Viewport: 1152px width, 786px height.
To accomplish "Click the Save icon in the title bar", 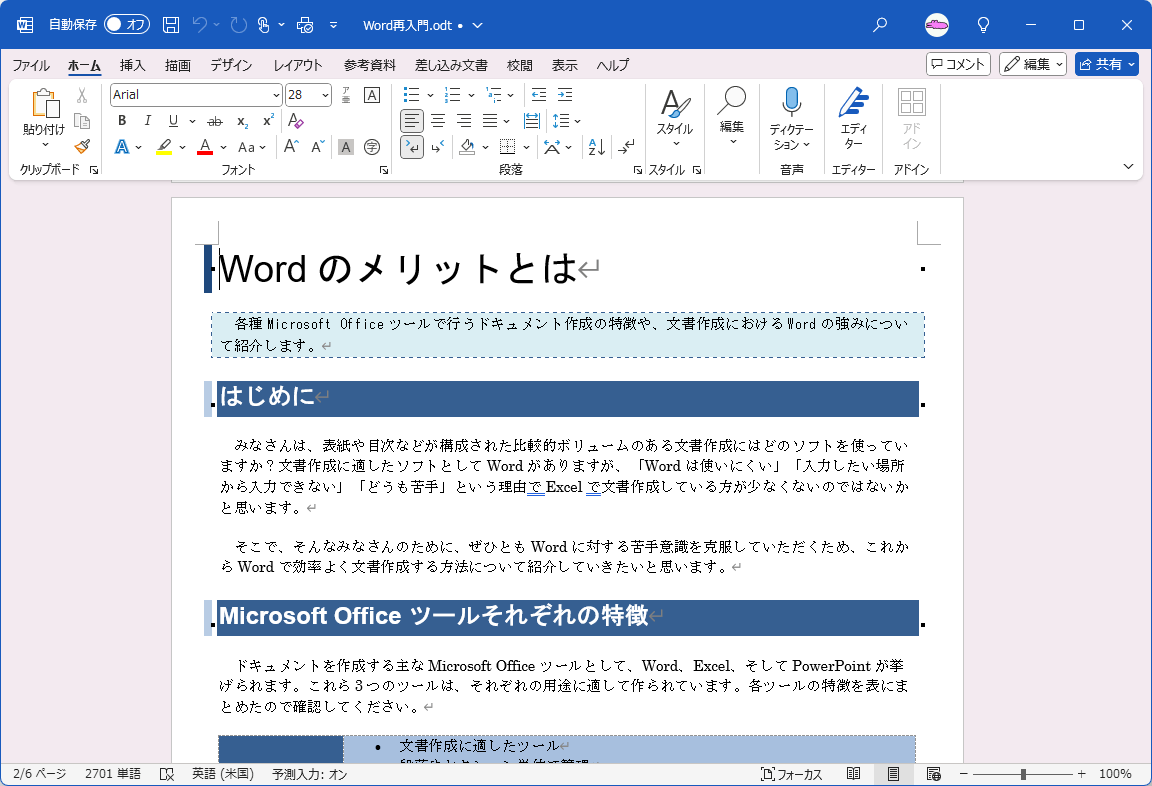I will pos(171,25).
